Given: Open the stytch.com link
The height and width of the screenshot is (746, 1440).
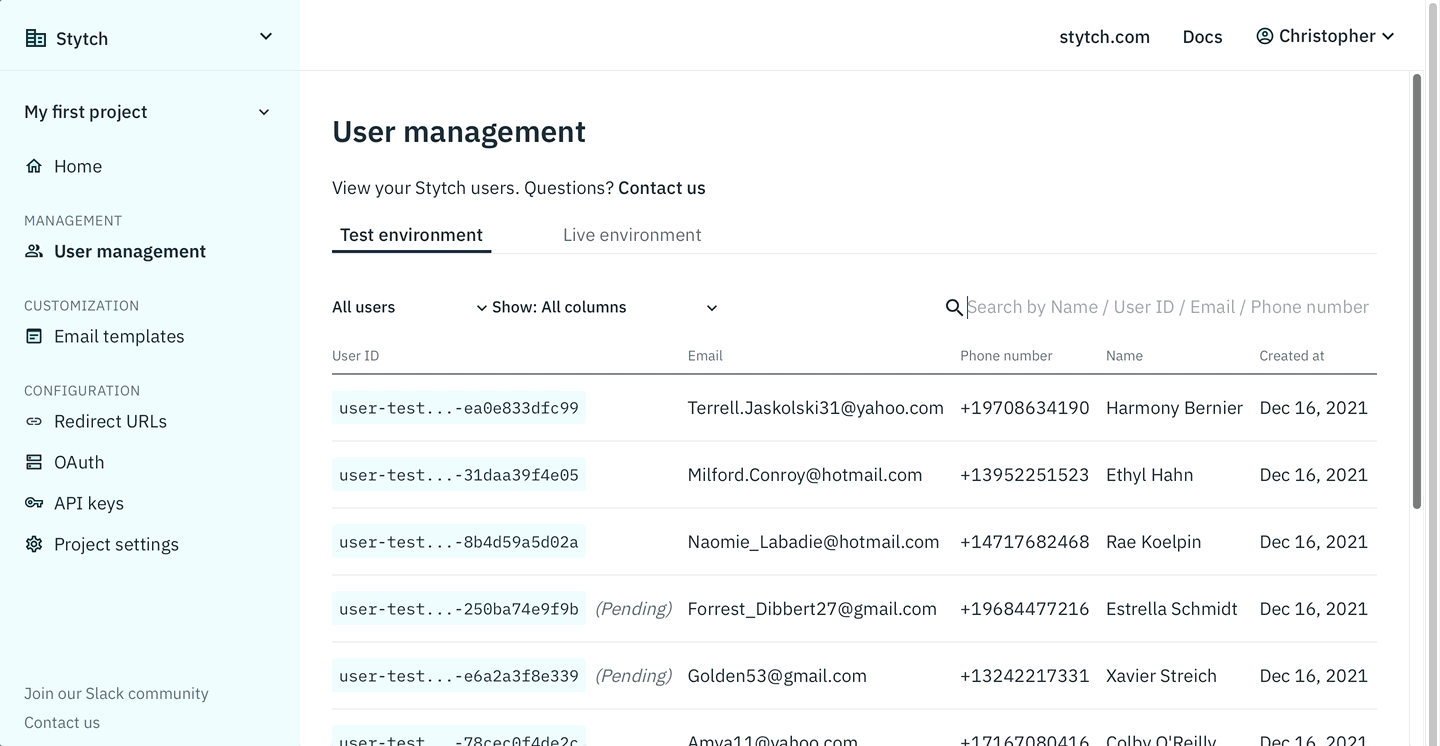Looking at the screenshot, I should pyautogui.click(x=1104, y=37).
